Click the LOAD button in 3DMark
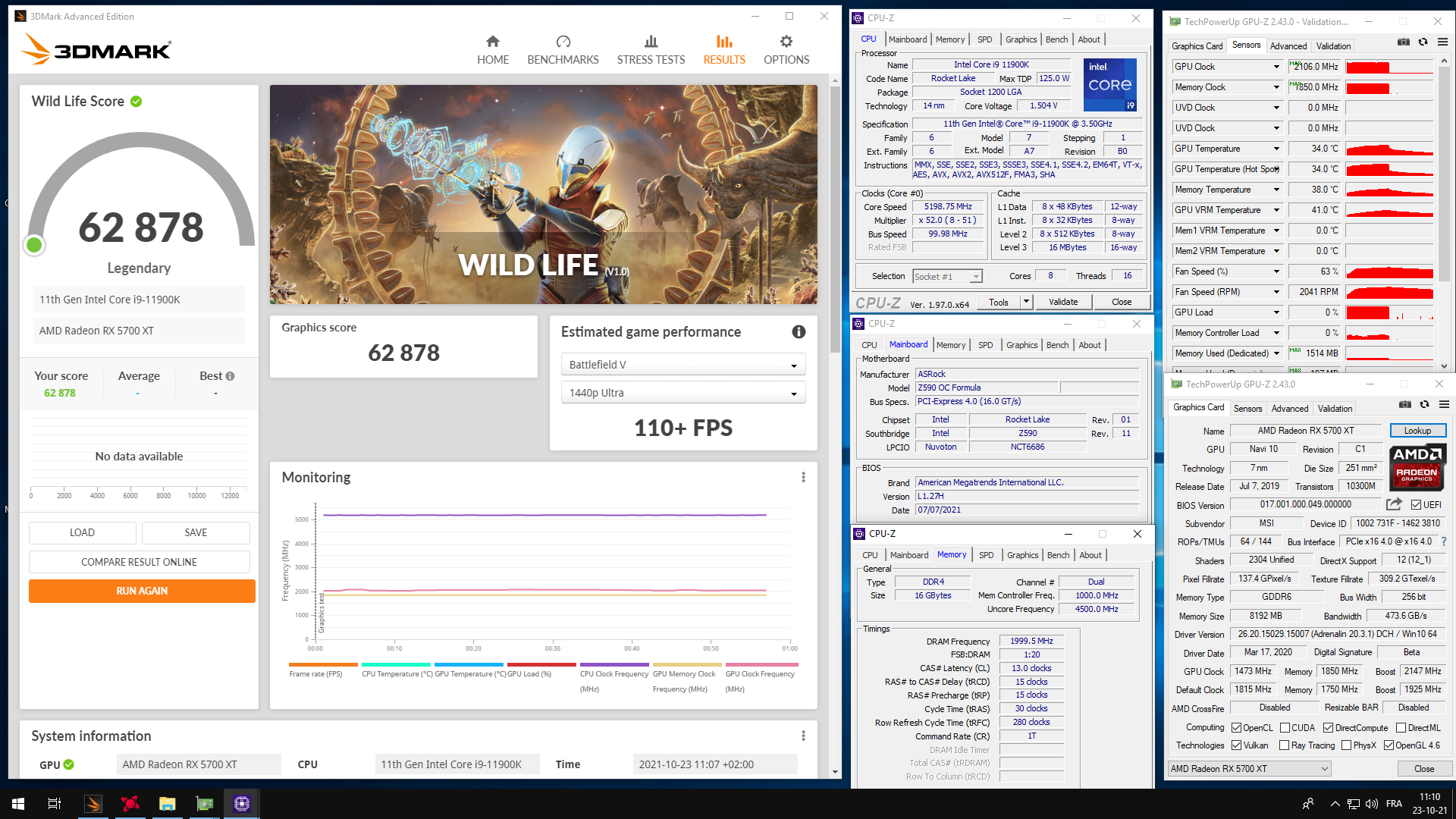The image size is (1456, 819). (x=82, y=532)
